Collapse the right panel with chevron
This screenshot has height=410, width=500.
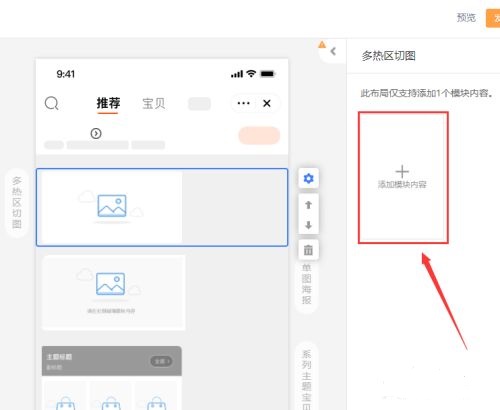(333, 51)
